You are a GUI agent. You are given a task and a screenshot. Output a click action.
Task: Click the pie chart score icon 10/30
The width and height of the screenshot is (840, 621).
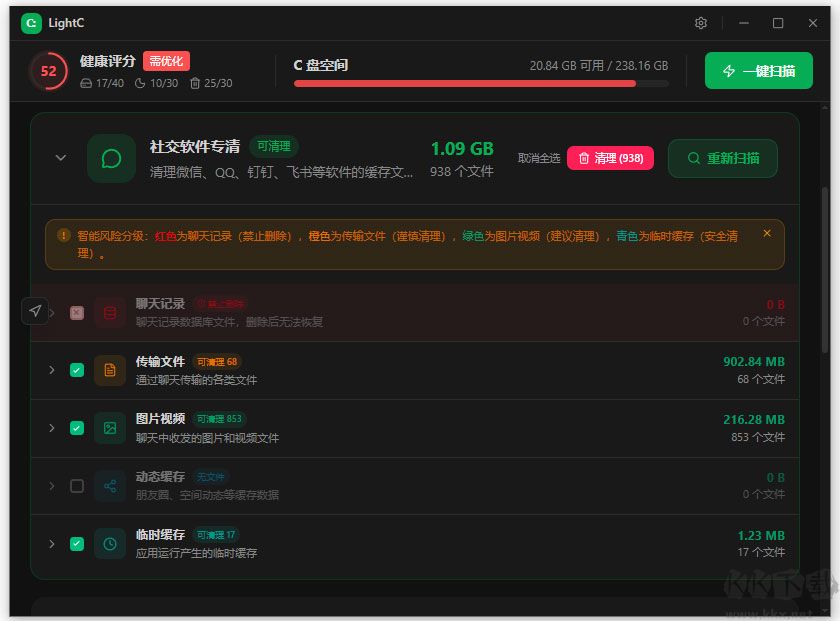[140, 84]
